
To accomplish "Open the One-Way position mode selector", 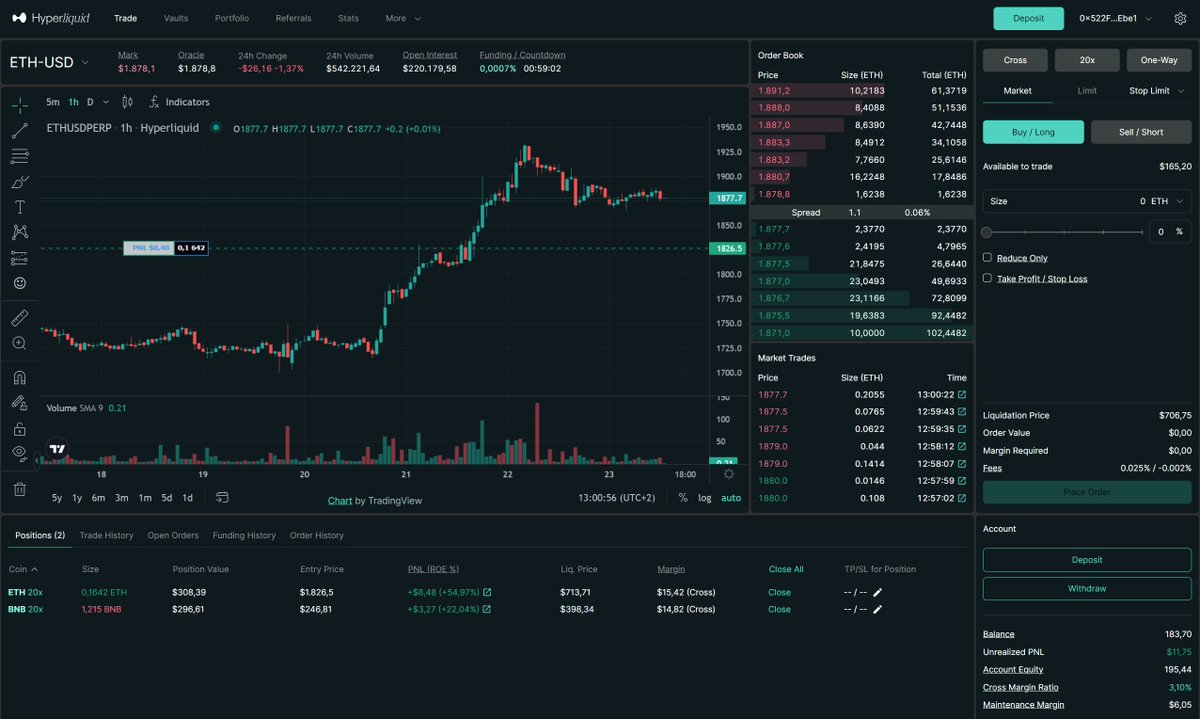I will coord(1159,60).
